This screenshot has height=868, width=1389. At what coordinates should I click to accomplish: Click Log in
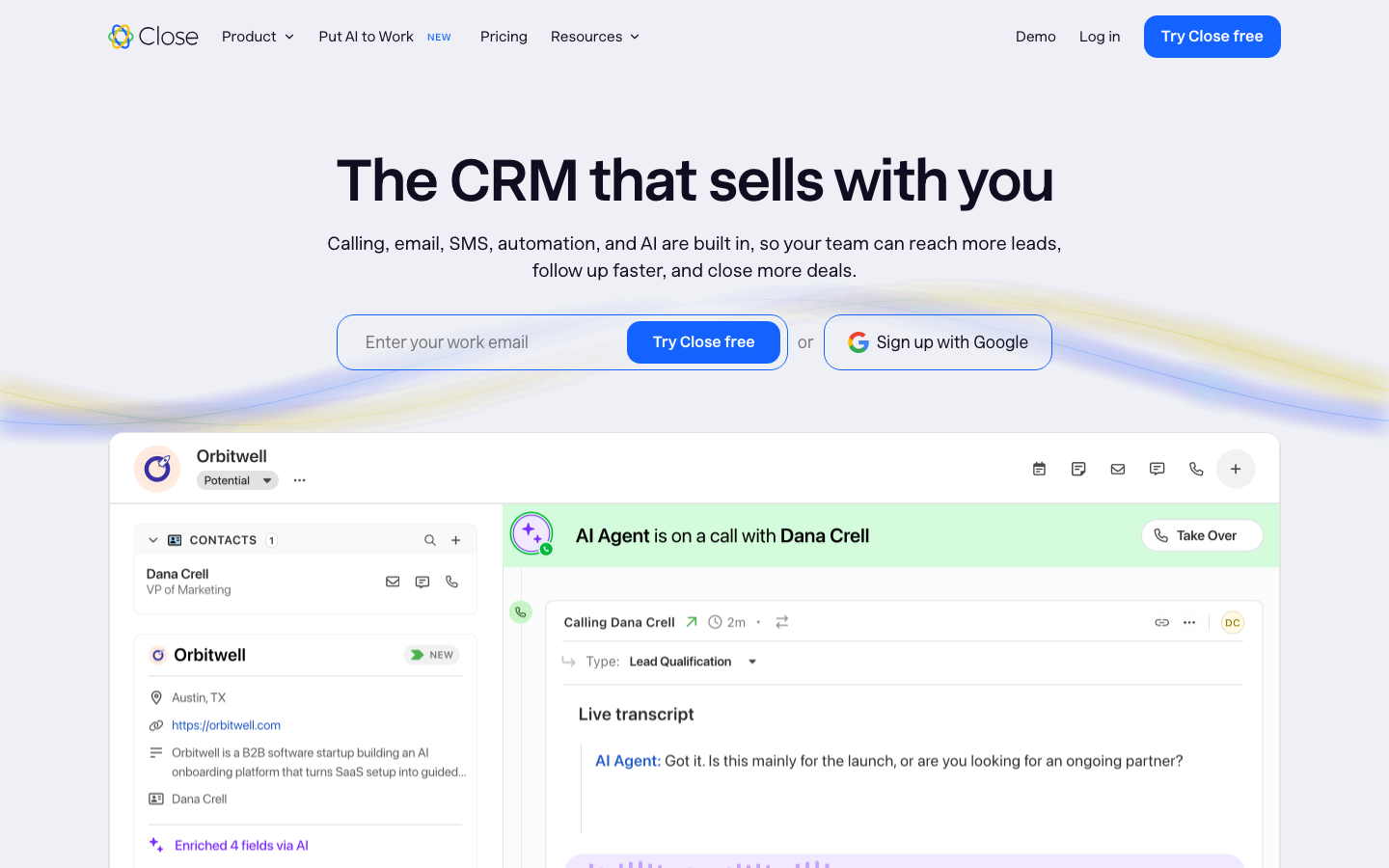coord(1100,37)
